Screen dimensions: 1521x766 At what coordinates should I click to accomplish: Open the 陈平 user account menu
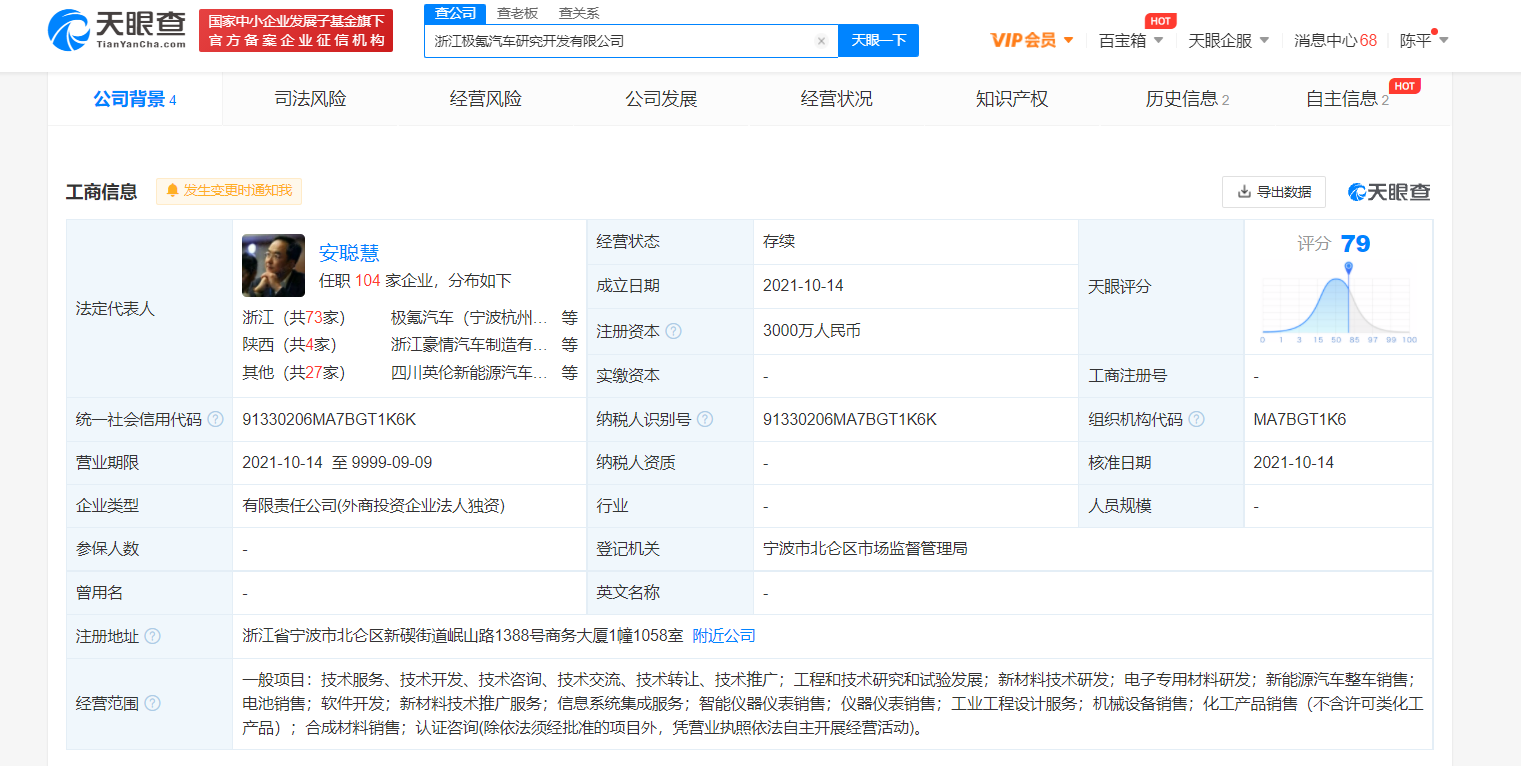tap(1424, 41)
